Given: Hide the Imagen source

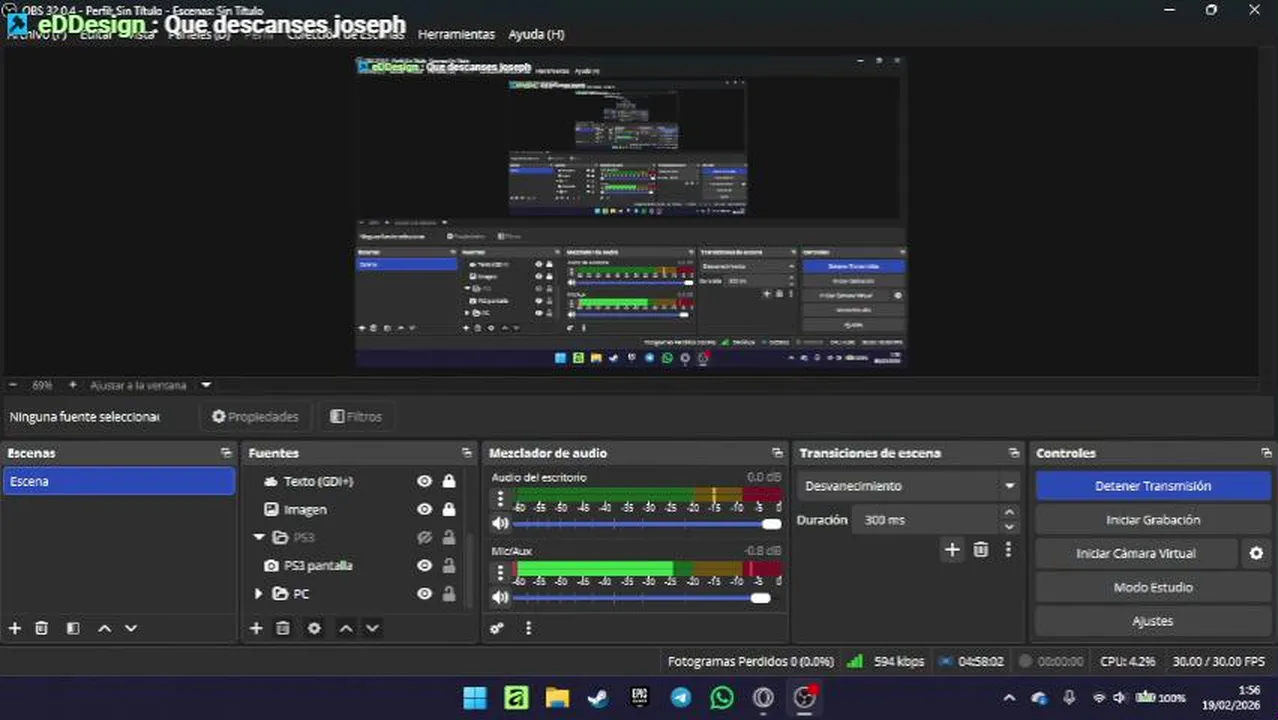Looking at the screenshot, I should (425, 509).
